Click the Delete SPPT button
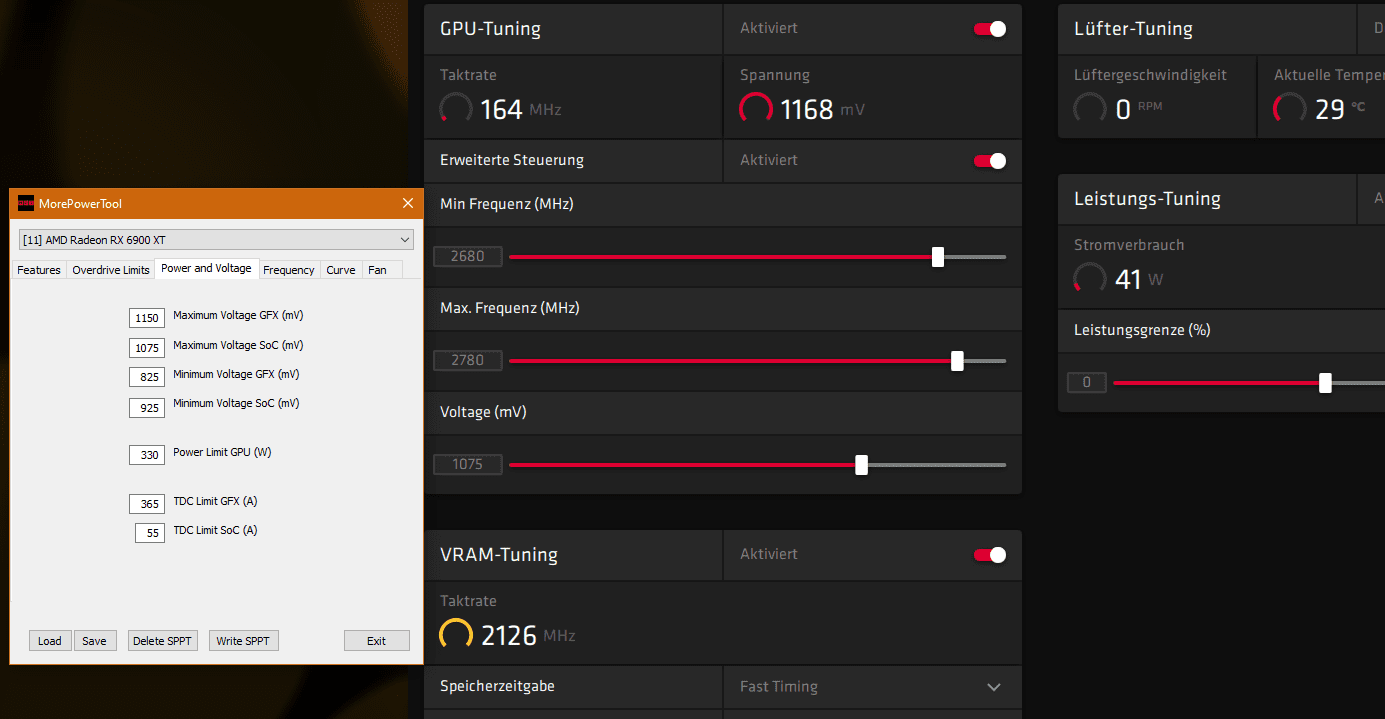Image resolution: width=1385 pixels, height=719 pixels. 163,641
